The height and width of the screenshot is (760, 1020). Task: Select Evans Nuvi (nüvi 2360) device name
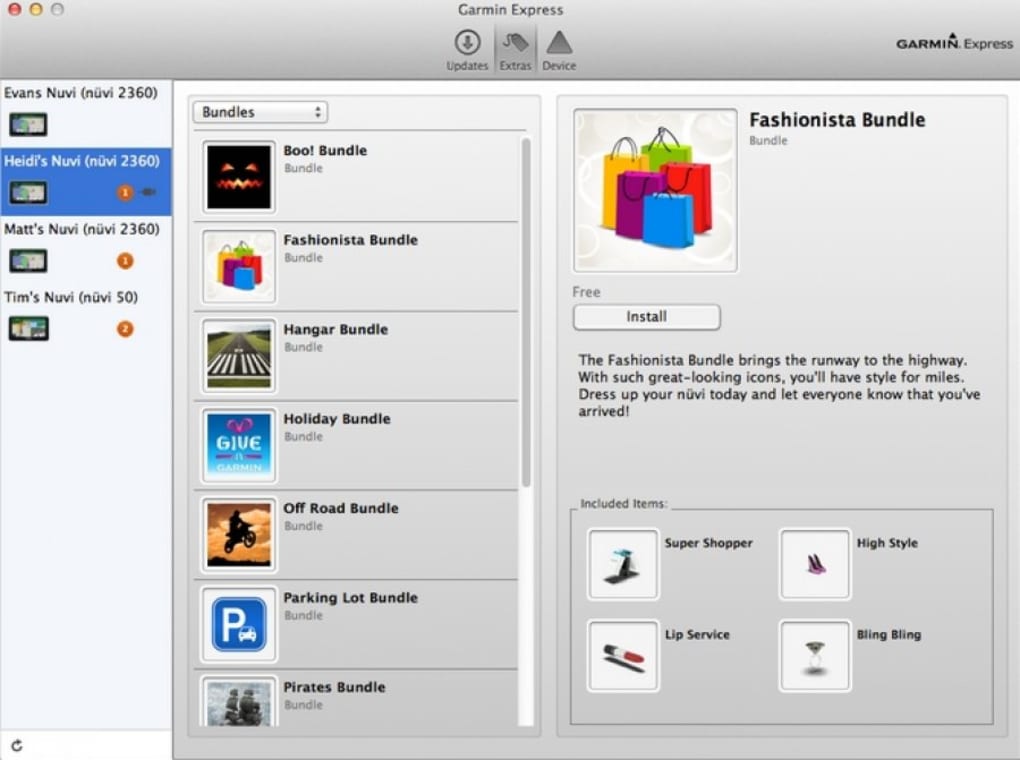click(81, 93)
